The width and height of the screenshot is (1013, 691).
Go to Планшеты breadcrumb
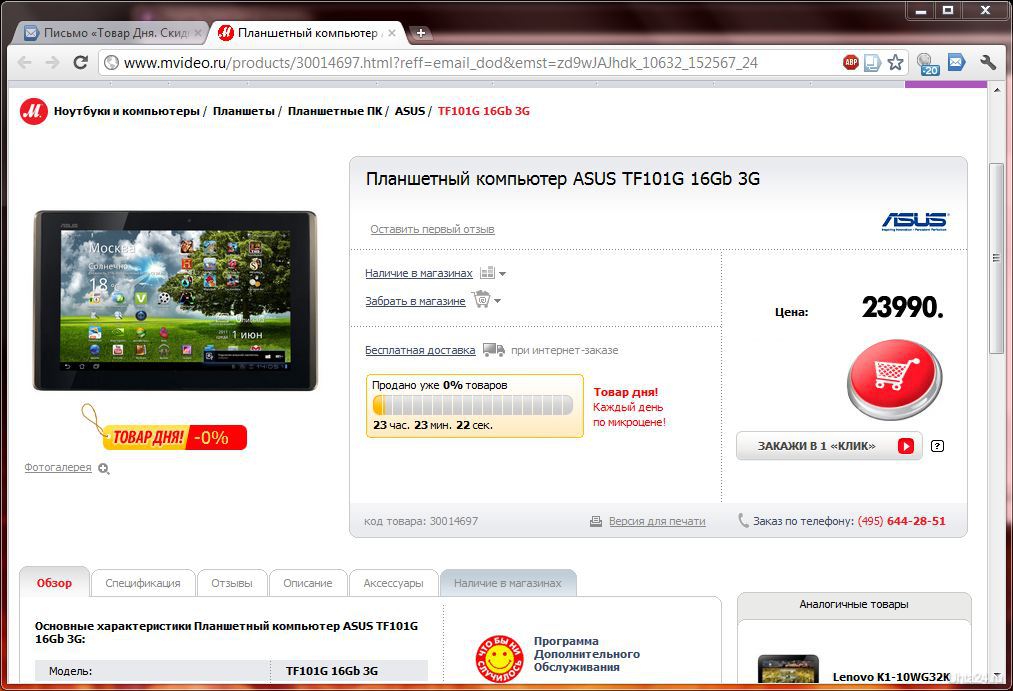[x=244, y=111]
